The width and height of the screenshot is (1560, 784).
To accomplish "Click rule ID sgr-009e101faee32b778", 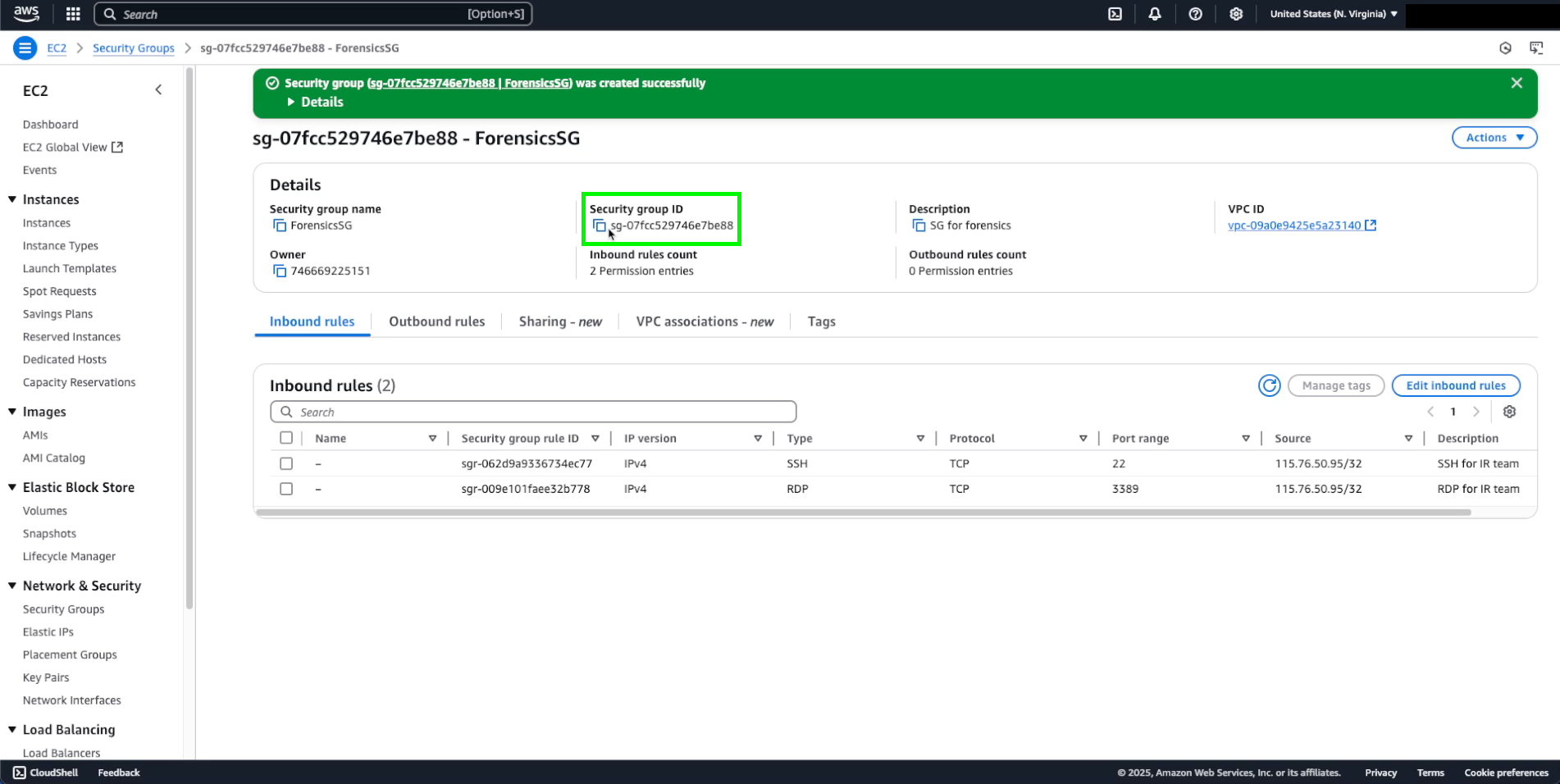I will tap(526, 489).
